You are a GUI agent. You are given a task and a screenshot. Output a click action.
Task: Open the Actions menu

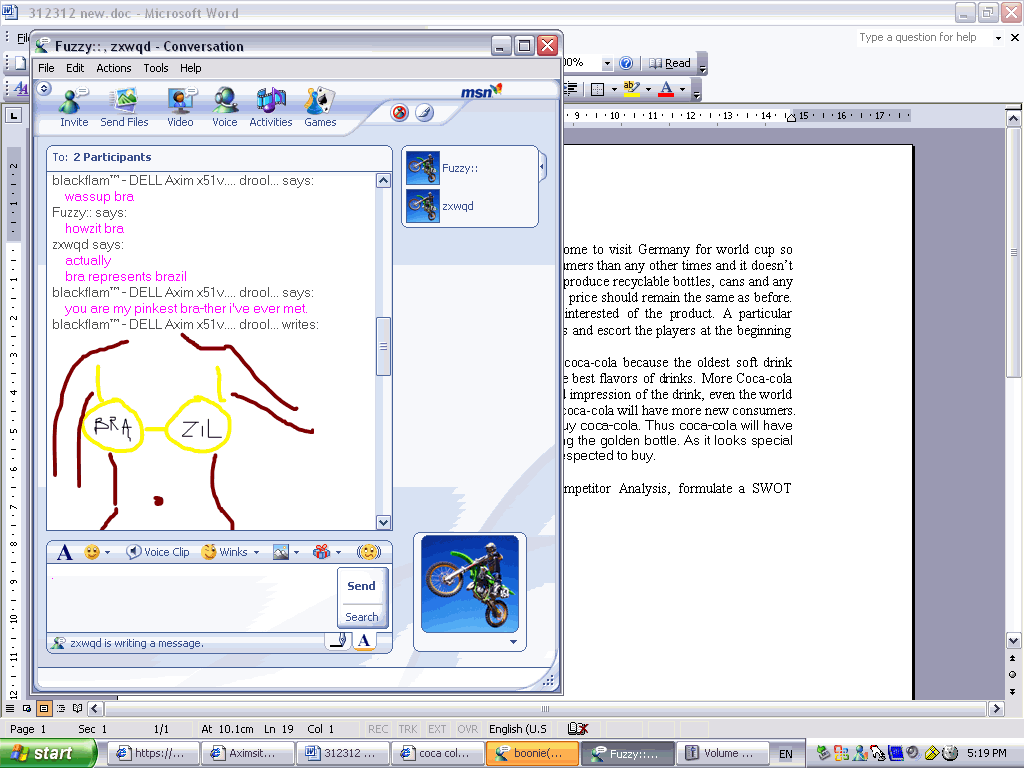tap(114, 68)
